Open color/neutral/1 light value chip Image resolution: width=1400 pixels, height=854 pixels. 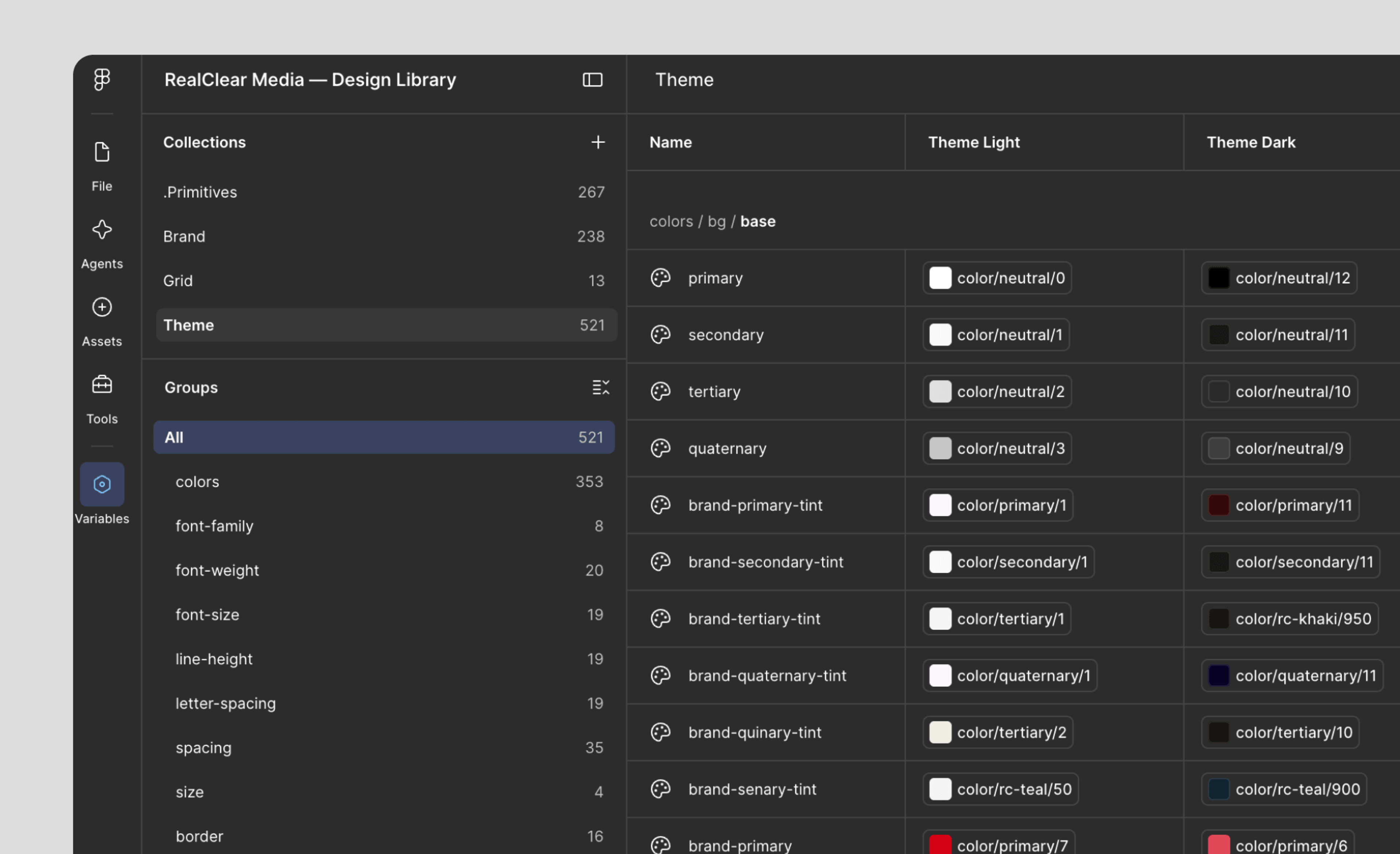point(996,335)
